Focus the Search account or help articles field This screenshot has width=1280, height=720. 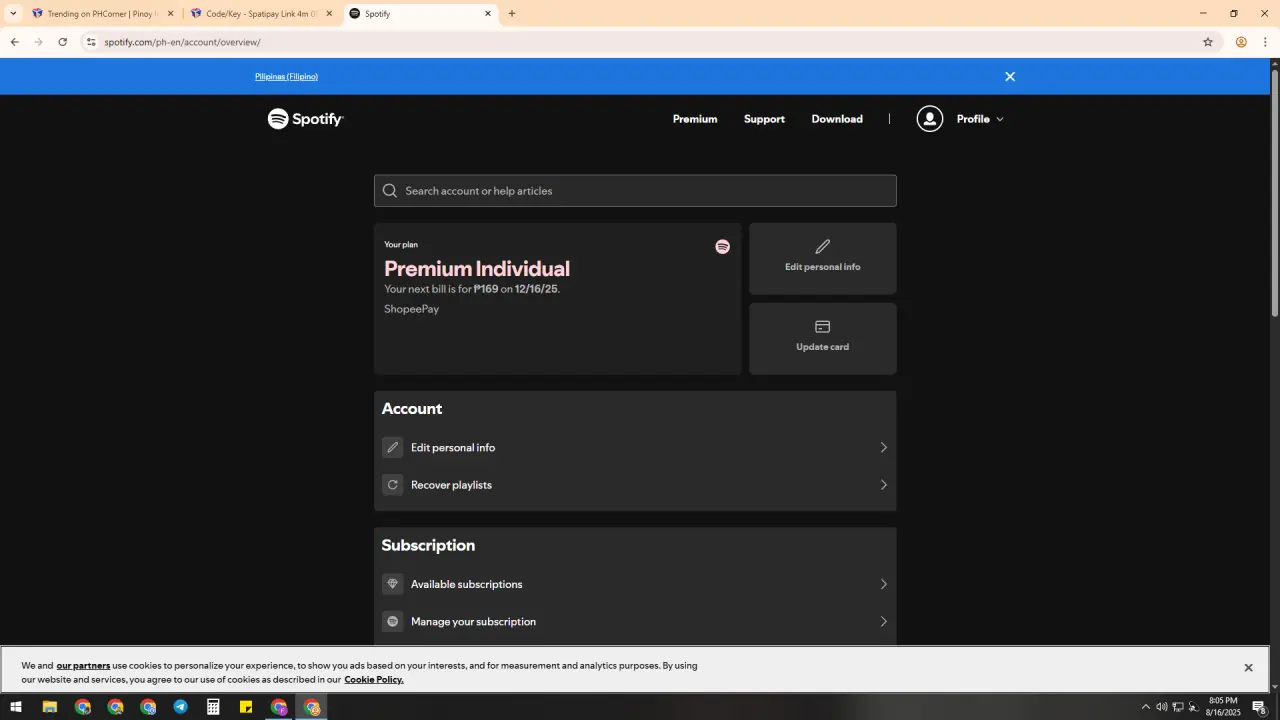pos(635,191)
